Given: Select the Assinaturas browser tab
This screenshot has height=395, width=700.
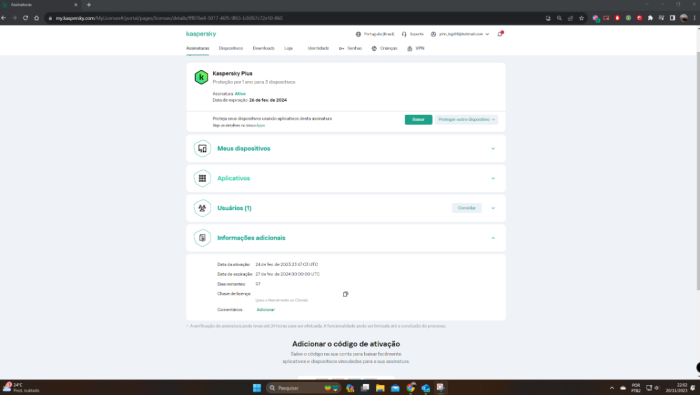Looking at the screenshot, I should pyautogui.click(x=40, y=4).
